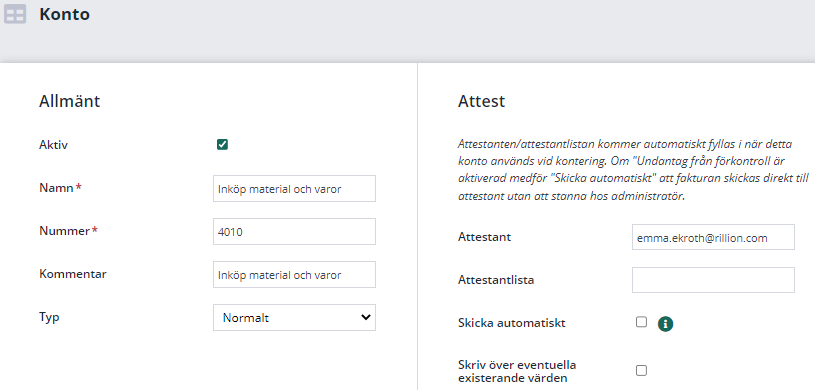This screenshot has height=390, width=815.
Task: Click the Kommentar label
Action: point(73,274)
